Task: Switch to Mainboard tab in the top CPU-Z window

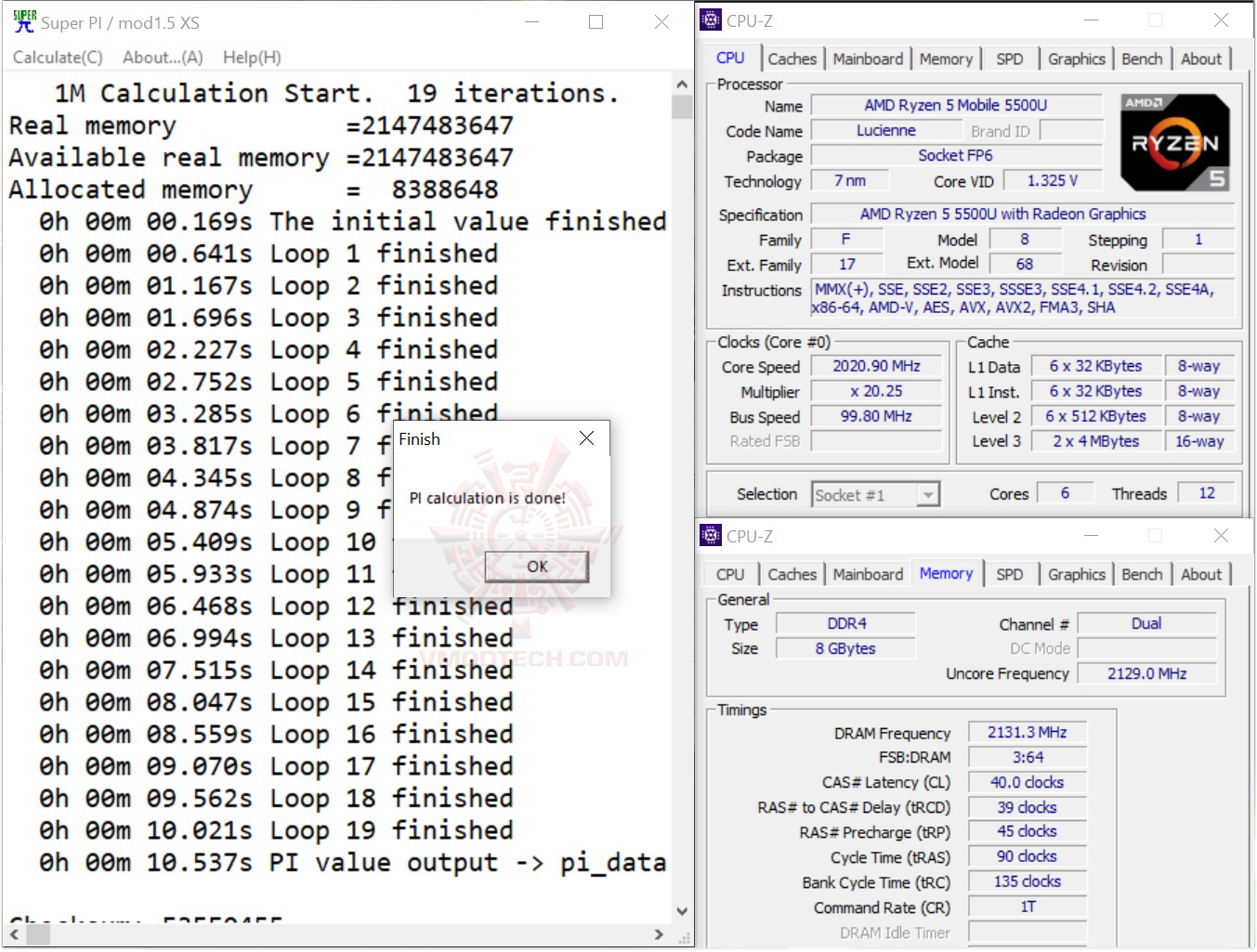Action: coord(868,59)
